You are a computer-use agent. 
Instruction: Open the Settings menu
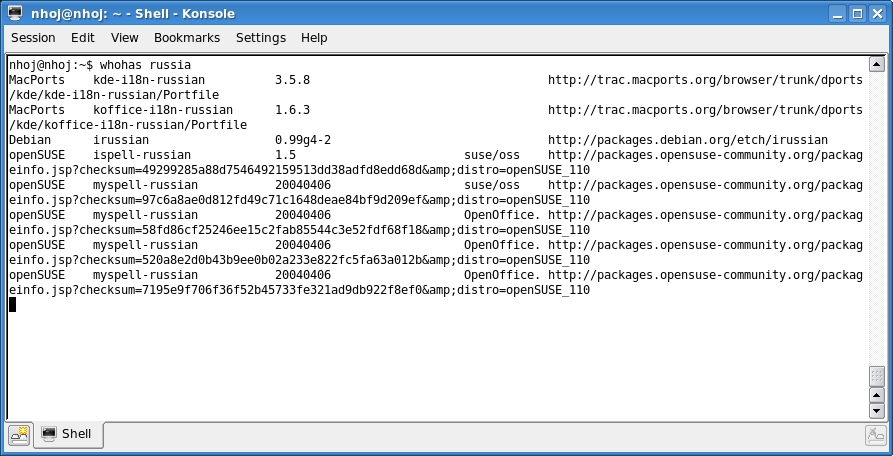pyautogui.click(x=261, y=38)
